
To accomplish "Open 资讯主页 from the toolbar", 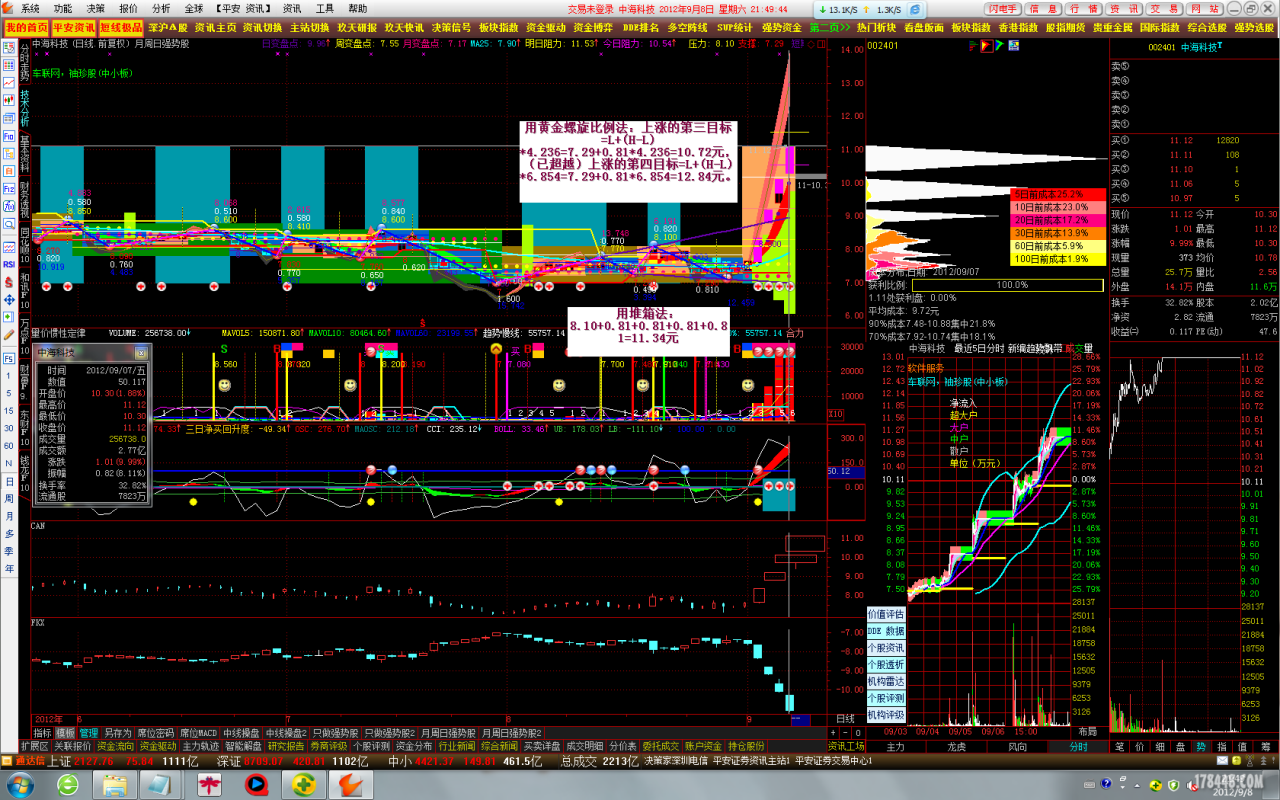I will pos(216,27).
